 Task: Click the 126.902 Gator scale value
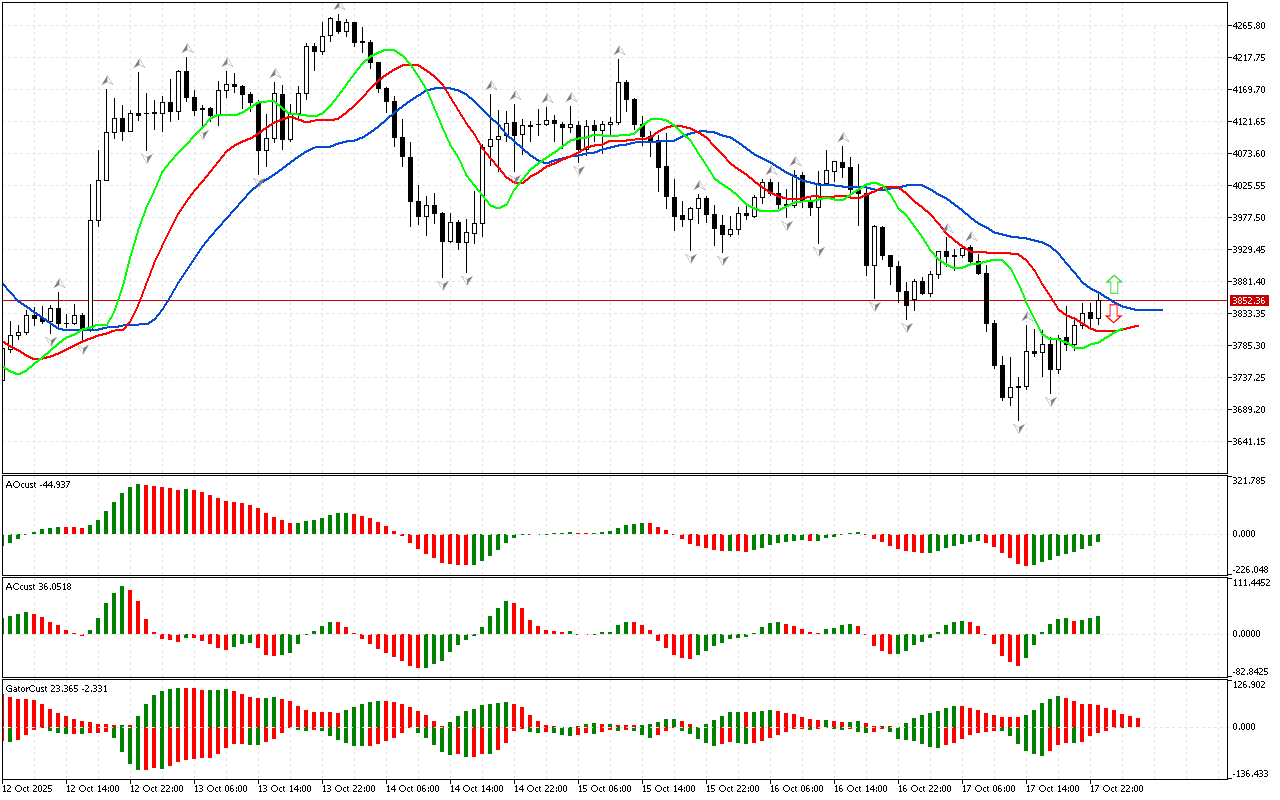(1251, 685)
